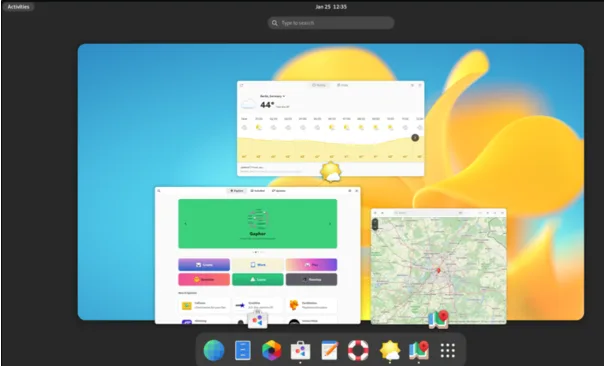The image size is (605, 366).
Task: Open the Gopher featured banner
Action: coord(258,224)
